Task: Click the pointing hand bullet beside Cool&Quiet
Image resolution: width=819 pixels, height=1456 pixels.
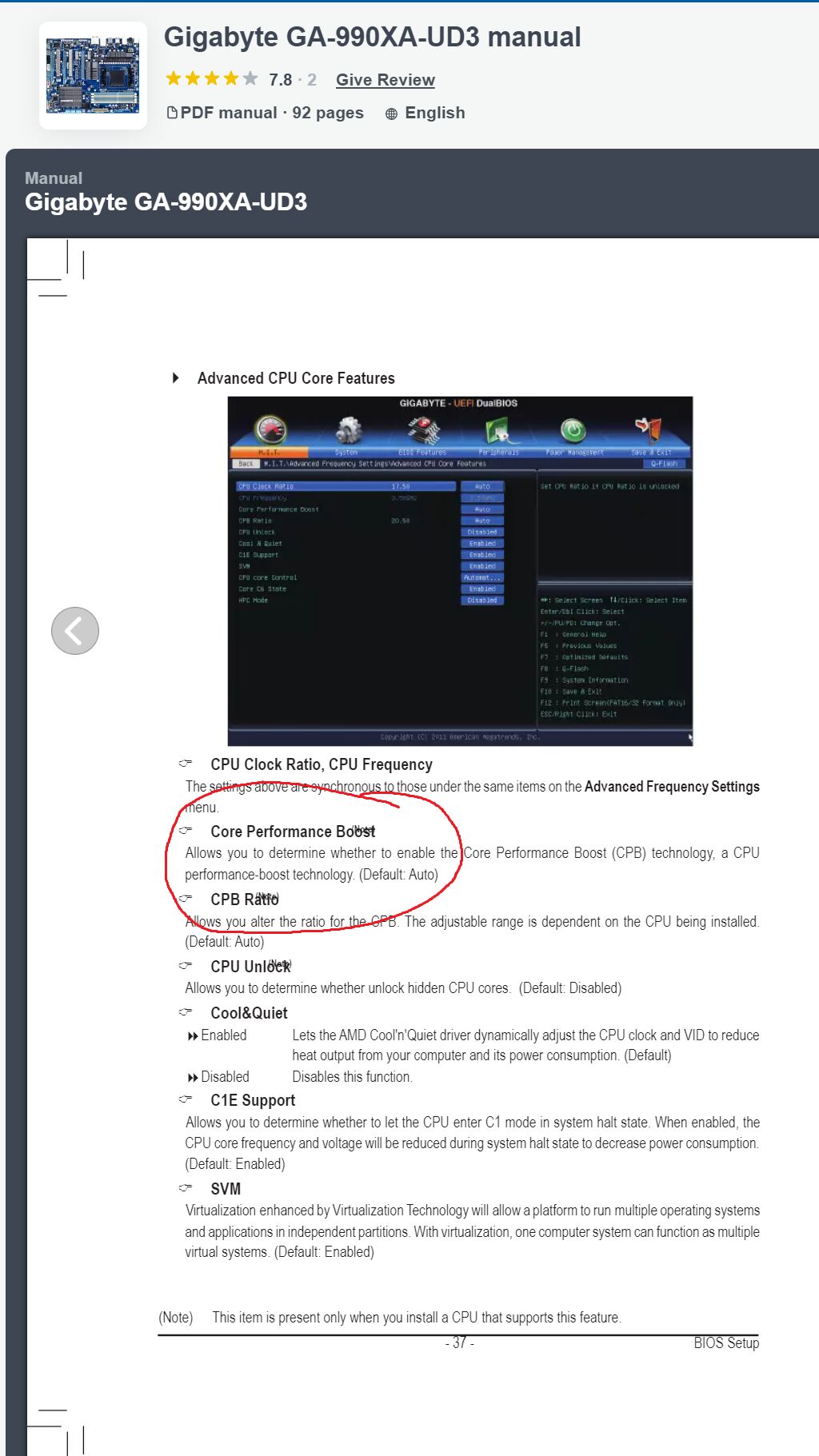Action: pyautogui.click(x=186, y=1011)
